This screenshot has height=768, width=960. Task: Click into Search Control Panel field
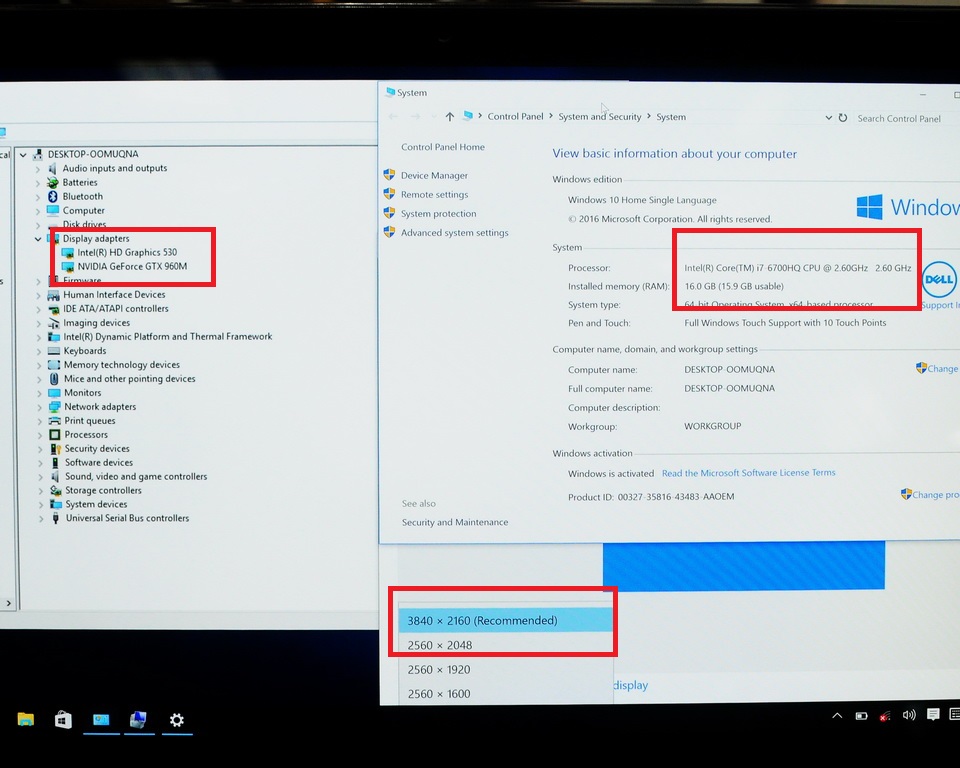(x=906, y=118)
